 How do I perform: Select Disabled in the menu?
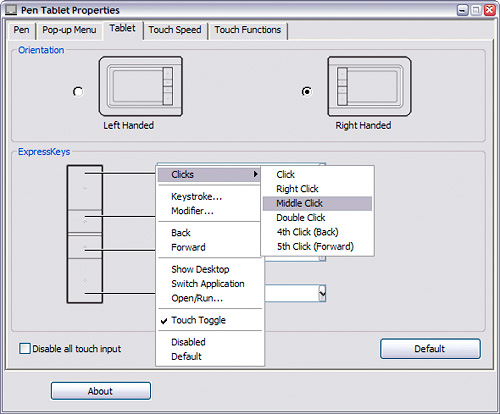[x=210, y=342]
